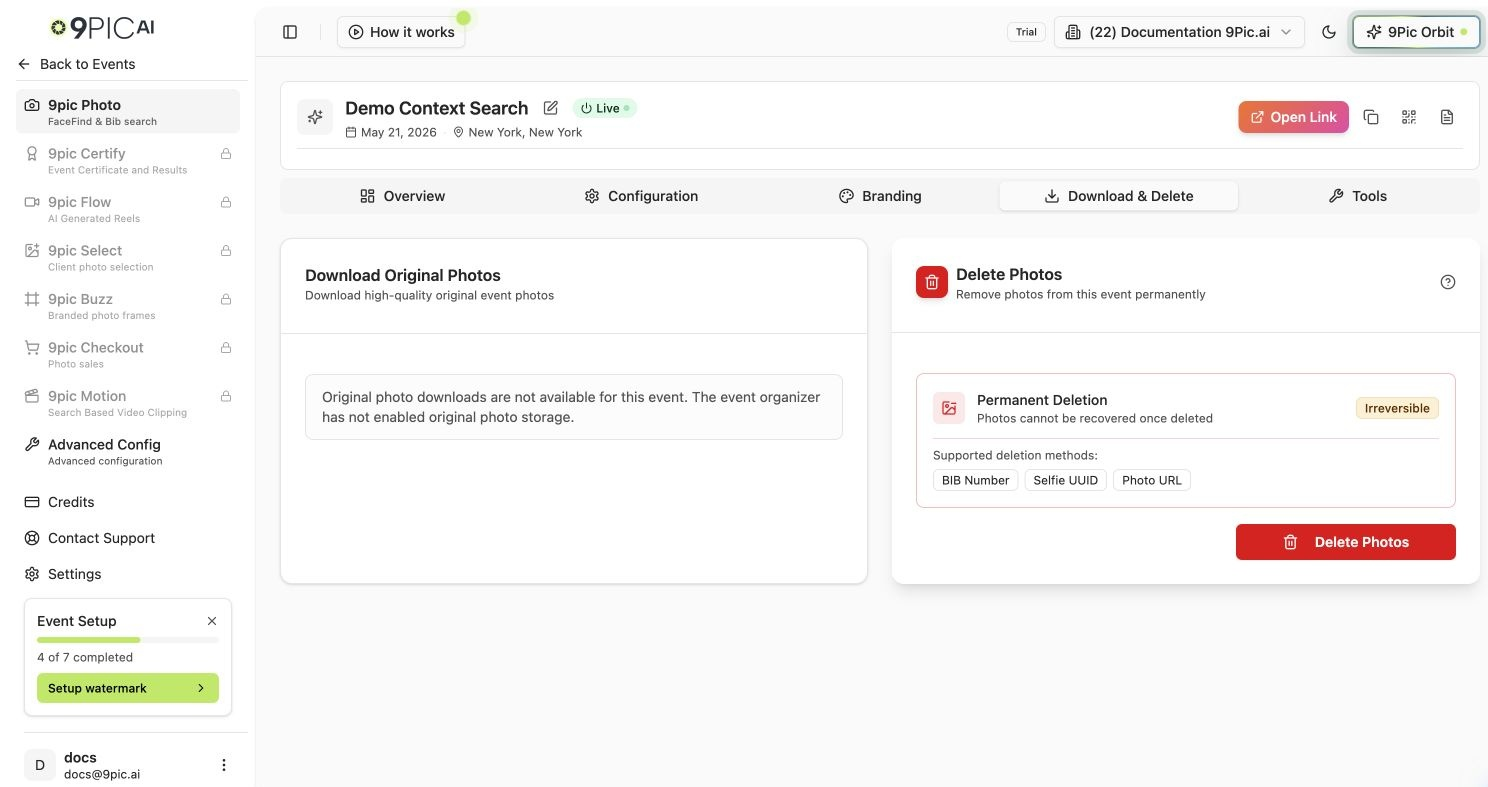Click the red Delete Photos button
Screen dimensions: 1488x787
1346,542
